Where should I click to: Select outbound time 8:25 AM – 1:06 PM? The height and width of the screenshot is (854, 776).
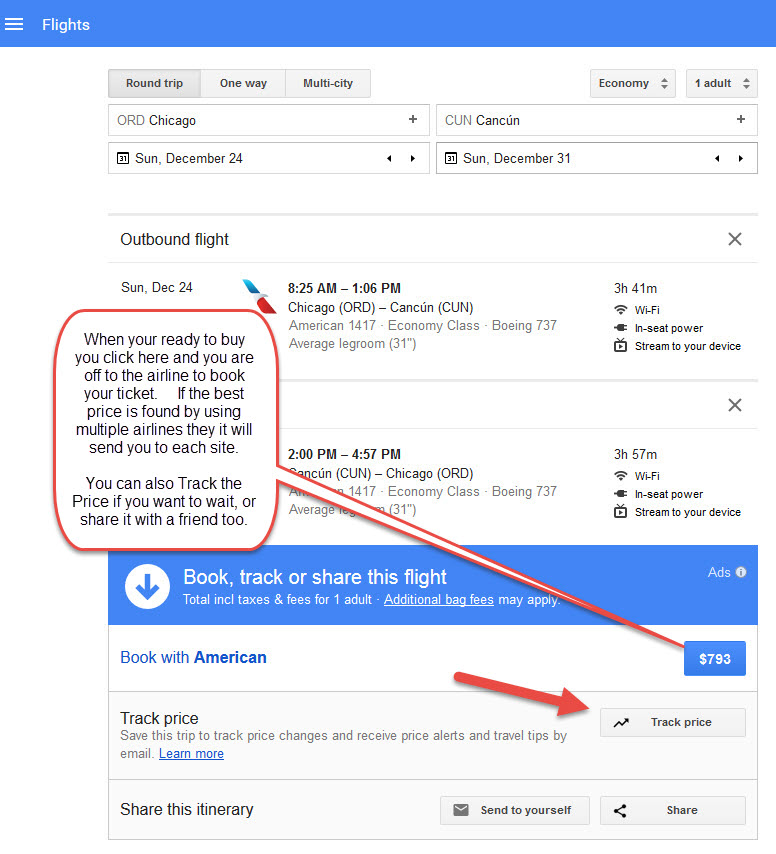pyautogui.click(x=344, y=288)
